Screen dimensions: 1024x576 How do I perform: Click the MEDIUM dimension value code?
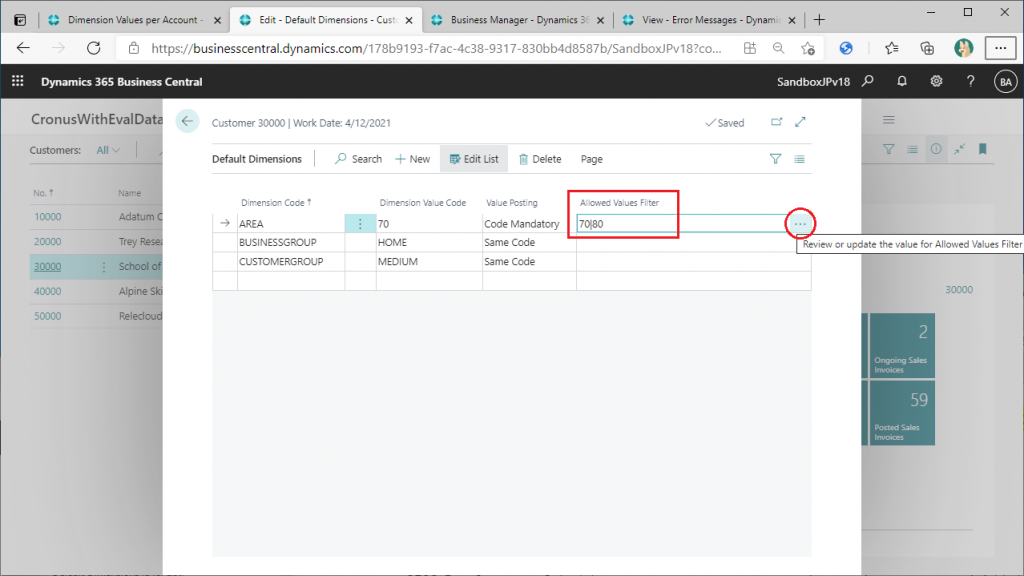coord(428,261)
